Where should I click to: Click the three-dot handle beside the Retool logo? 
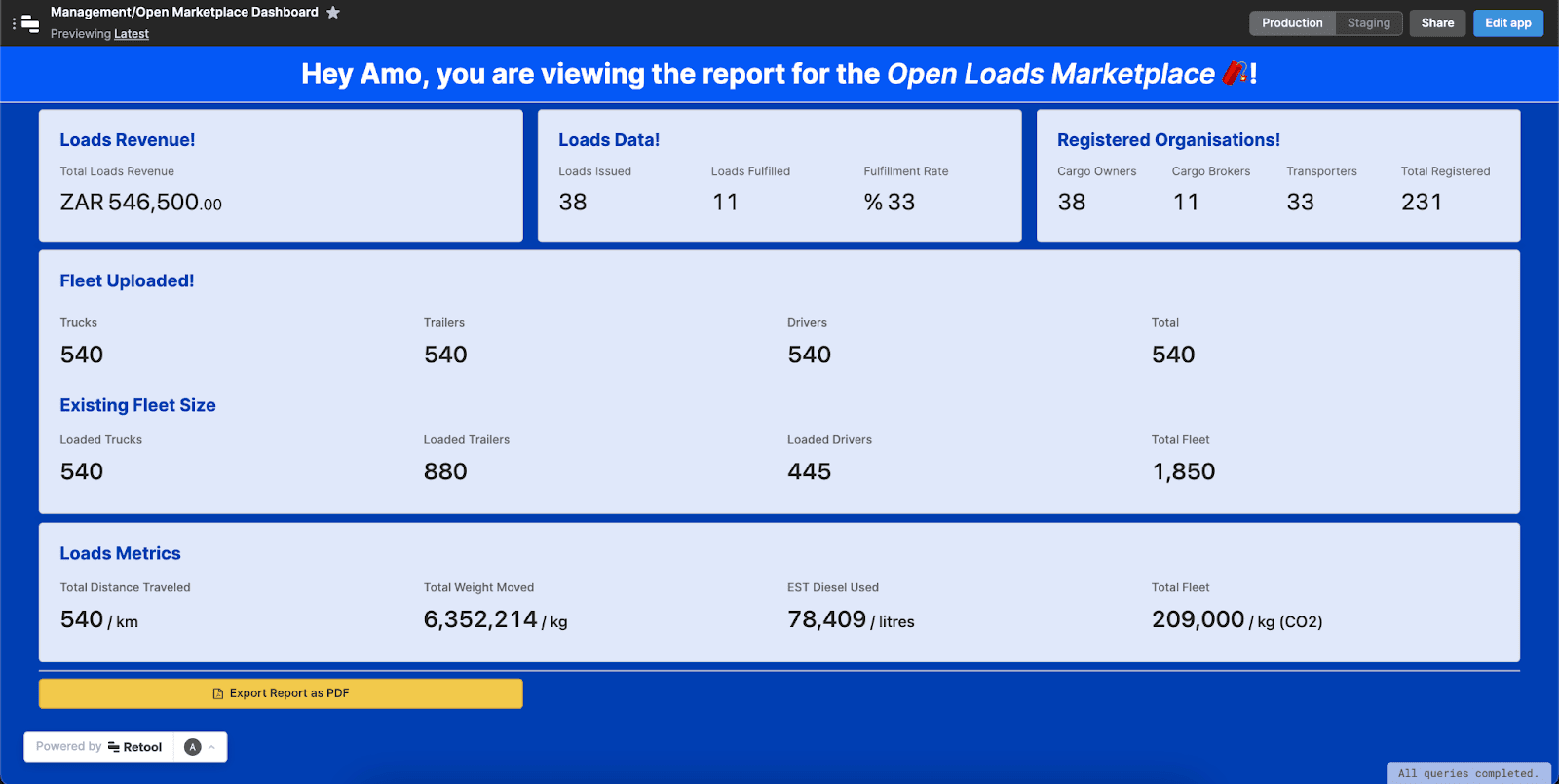pyautogui.click(x=14, y=23)
